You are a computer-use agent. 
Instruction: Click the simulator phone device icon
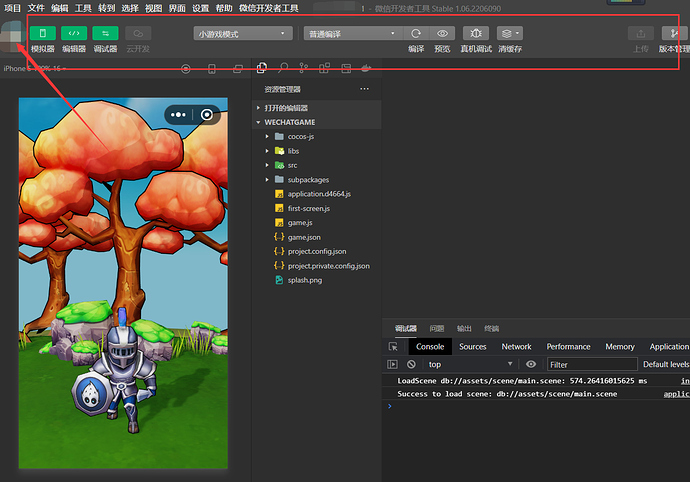[212, 69]
